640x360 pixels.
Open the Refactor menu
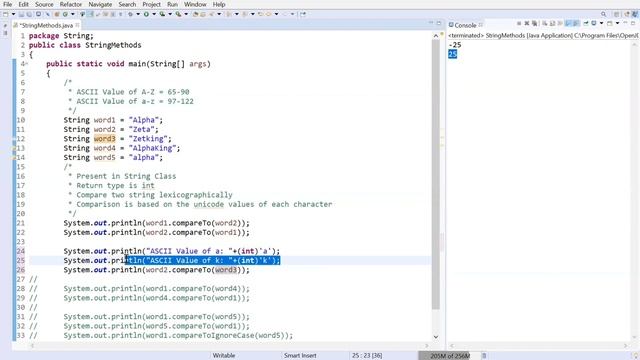coord(71,4)
